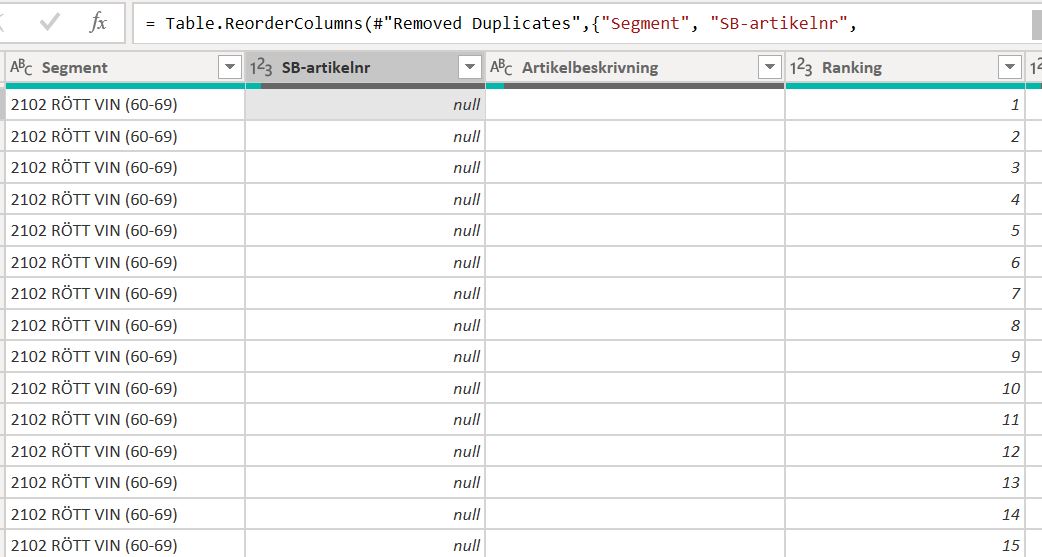Select null SB-artikelnr cell in Ranking 15 row
Screen dimensions: 1042x557
tap(365, 544)
